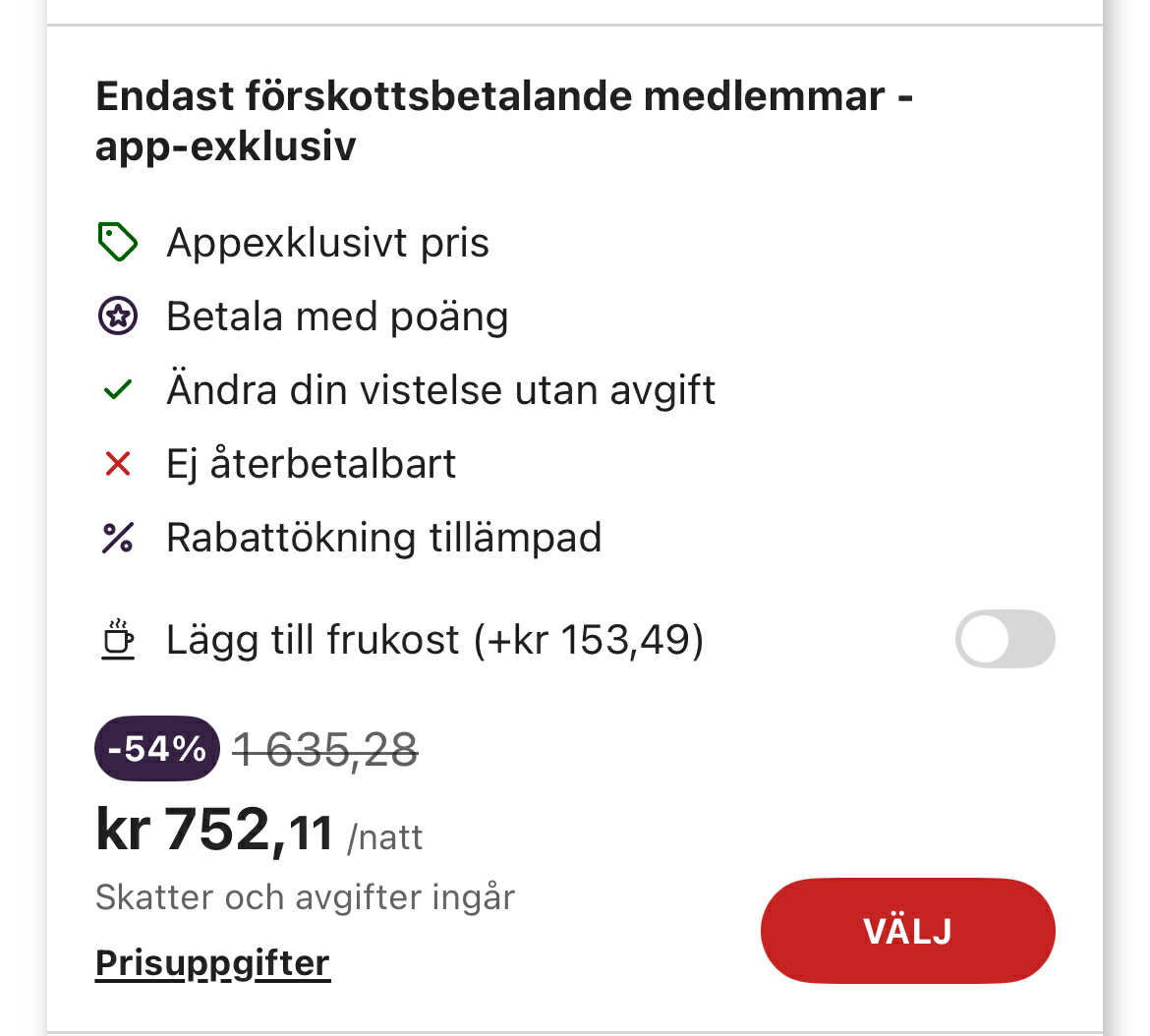Click the coffee cup breakfast icon
Screen dimensions: 1150x1036
coord(118,640)
